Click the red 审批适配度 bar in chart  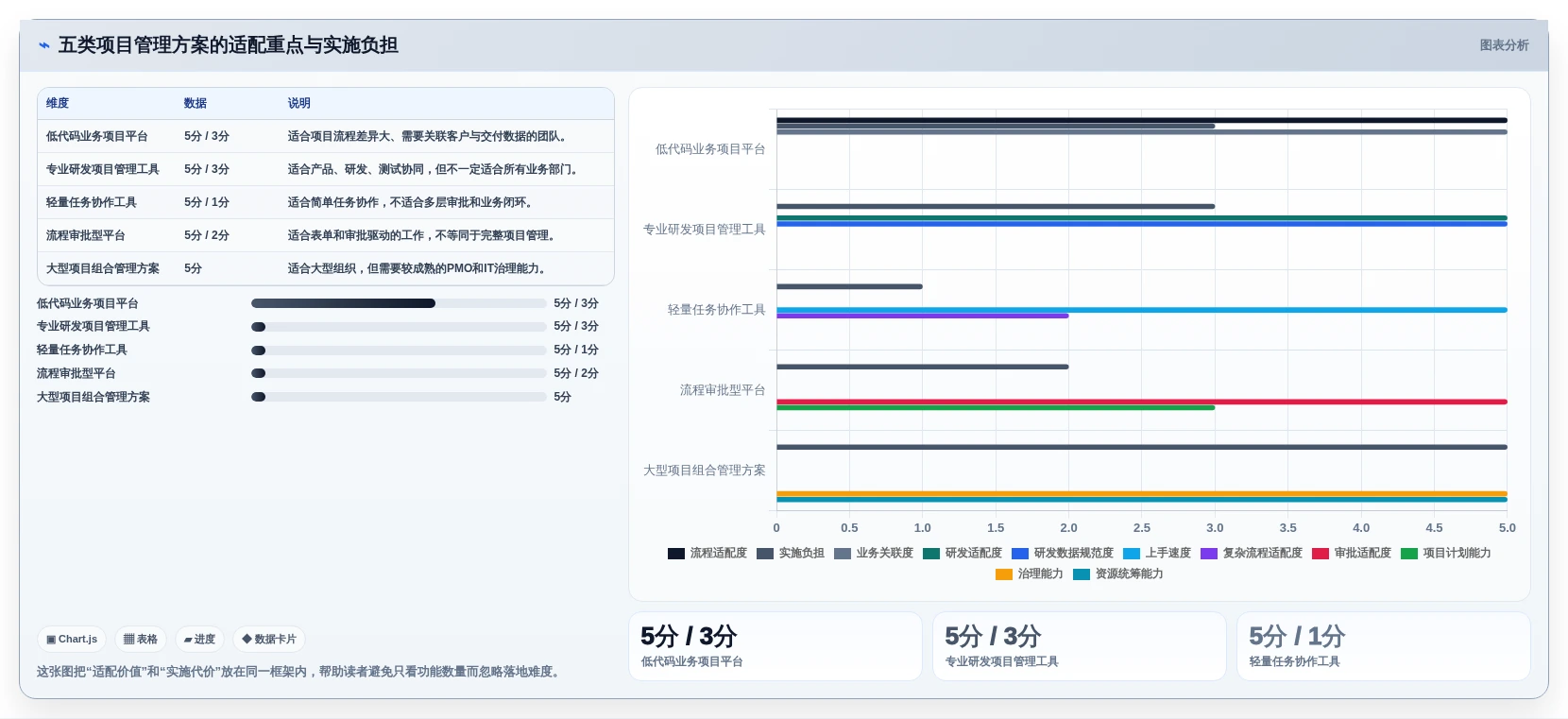pyautogui.click(x=1142, y=402)
